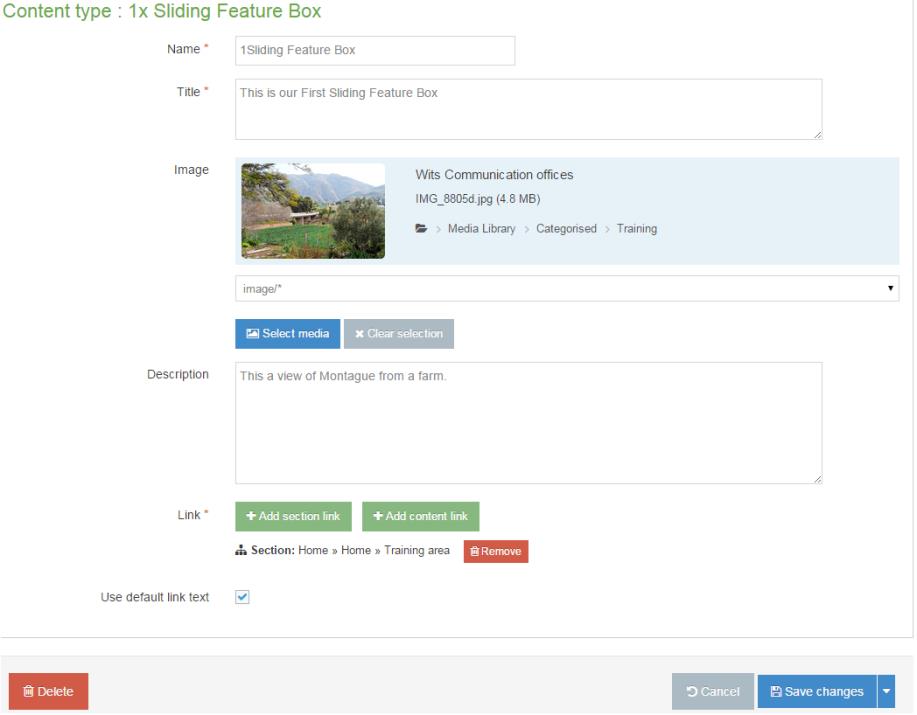
Task: Open the image/* media type dropdown
Action: coord(567,289)
